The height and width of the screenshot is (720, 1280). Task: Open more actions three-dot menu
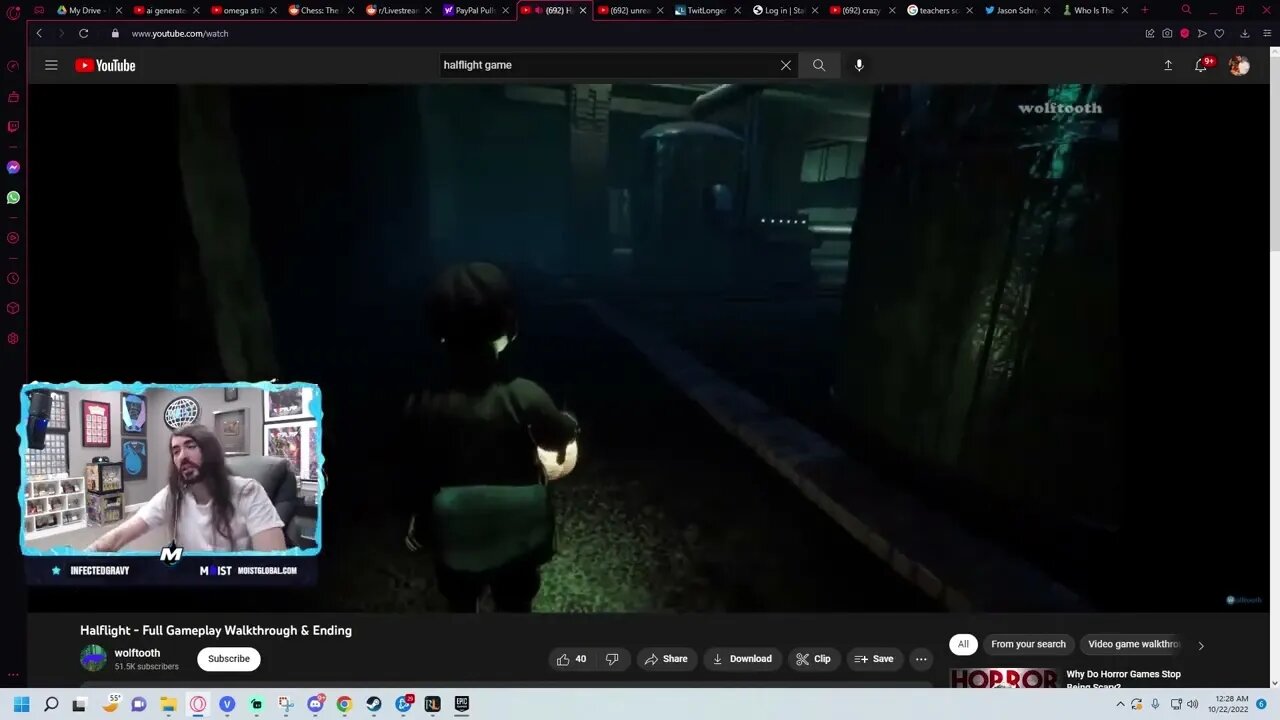click(x=921, y=659)
